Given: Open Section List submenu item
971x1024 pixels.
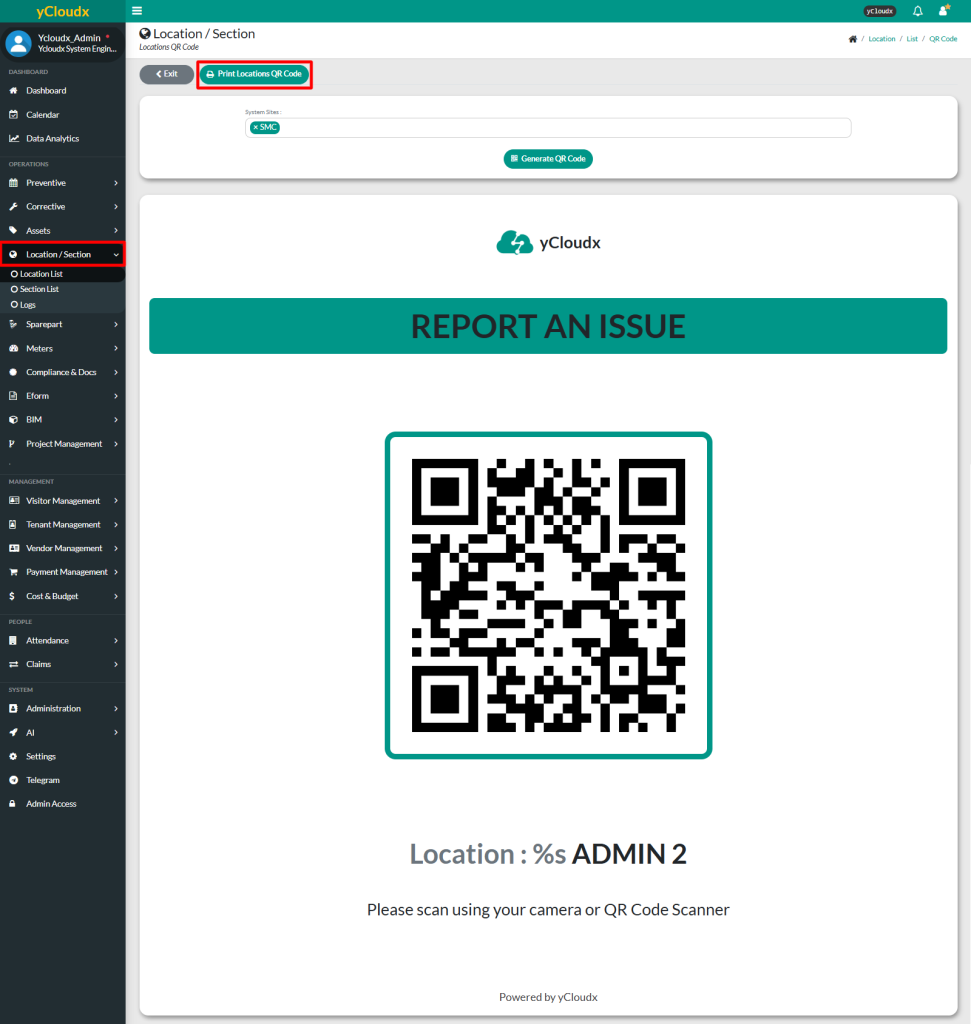Looking at the screenshot, I should pos(63,289).
